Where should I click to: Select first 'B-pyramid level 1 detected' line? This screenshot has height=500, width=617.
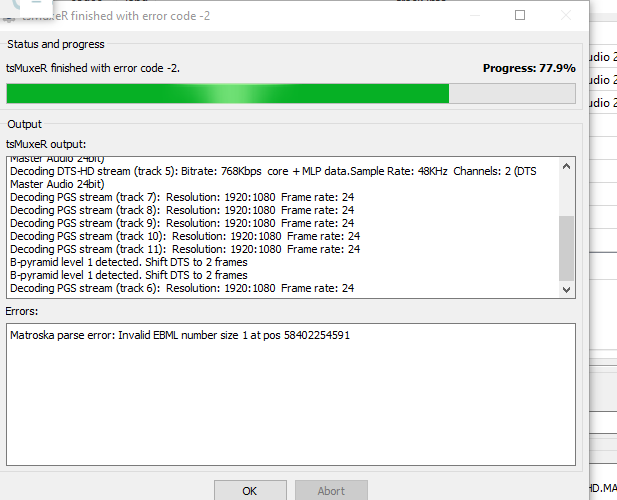click(x=129, y=262)
